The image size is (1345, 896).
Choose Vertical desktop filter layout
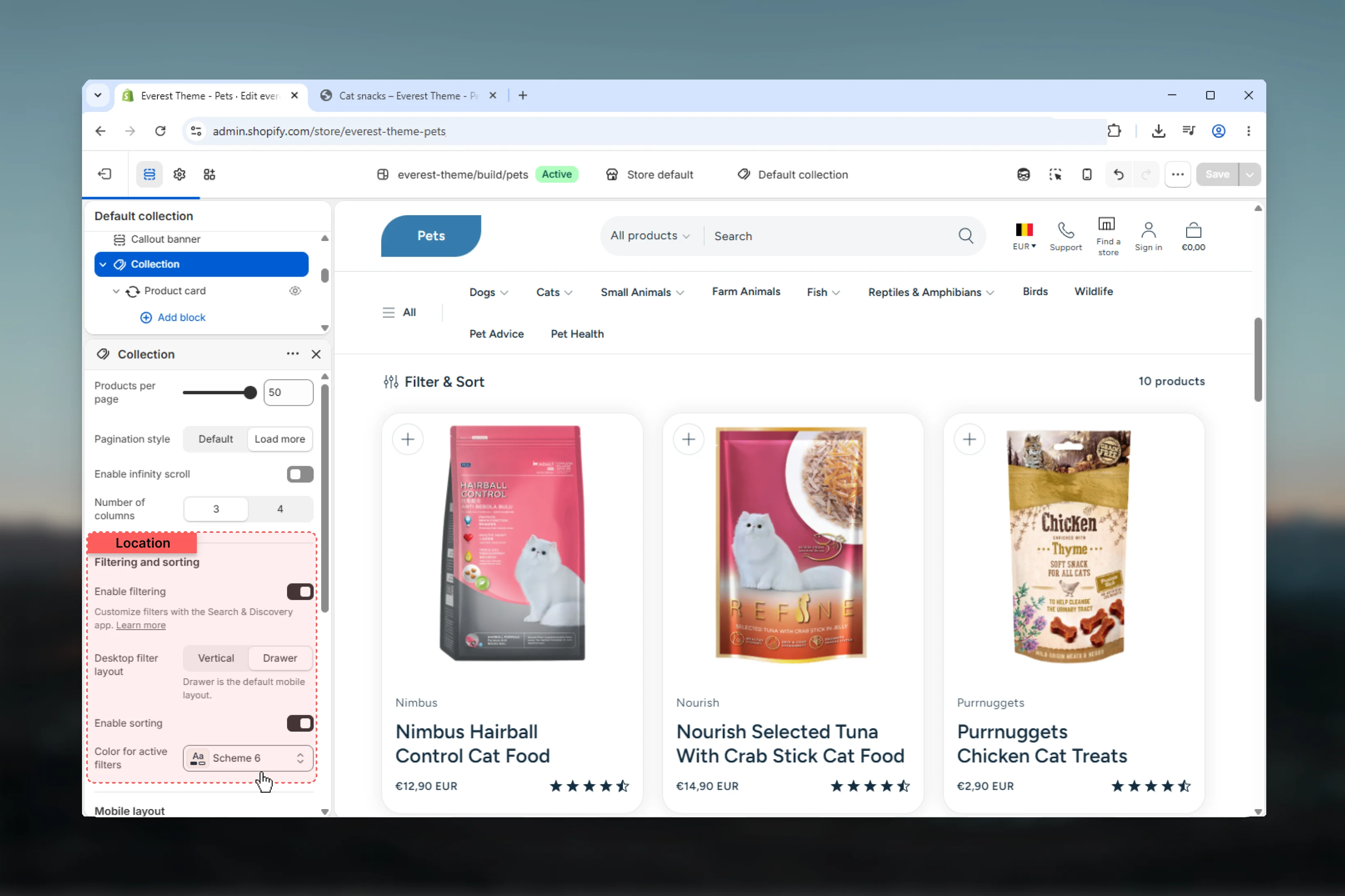(216, 658)
